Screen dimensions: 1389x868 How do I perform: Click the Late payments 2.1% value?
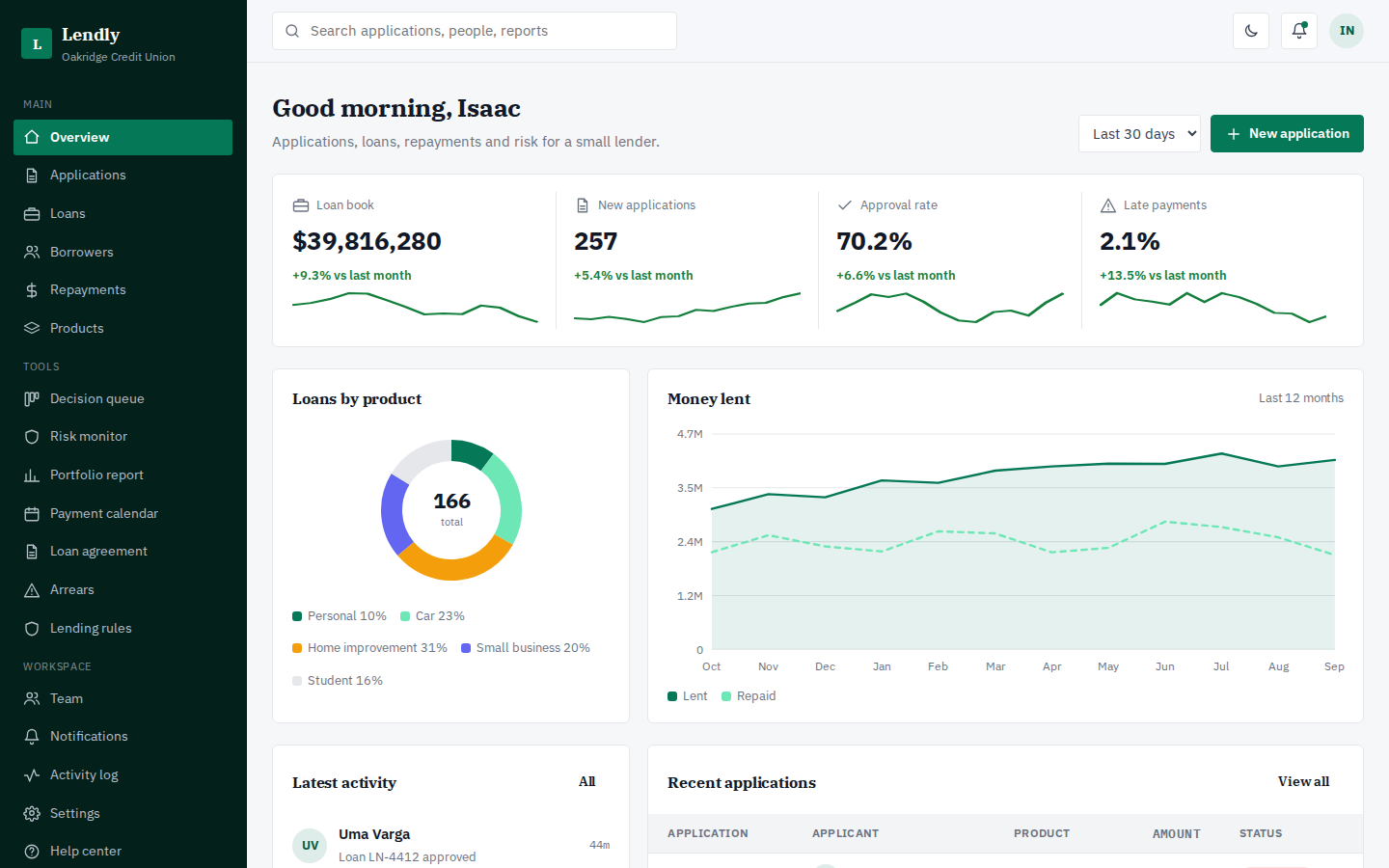[1130, 241]
